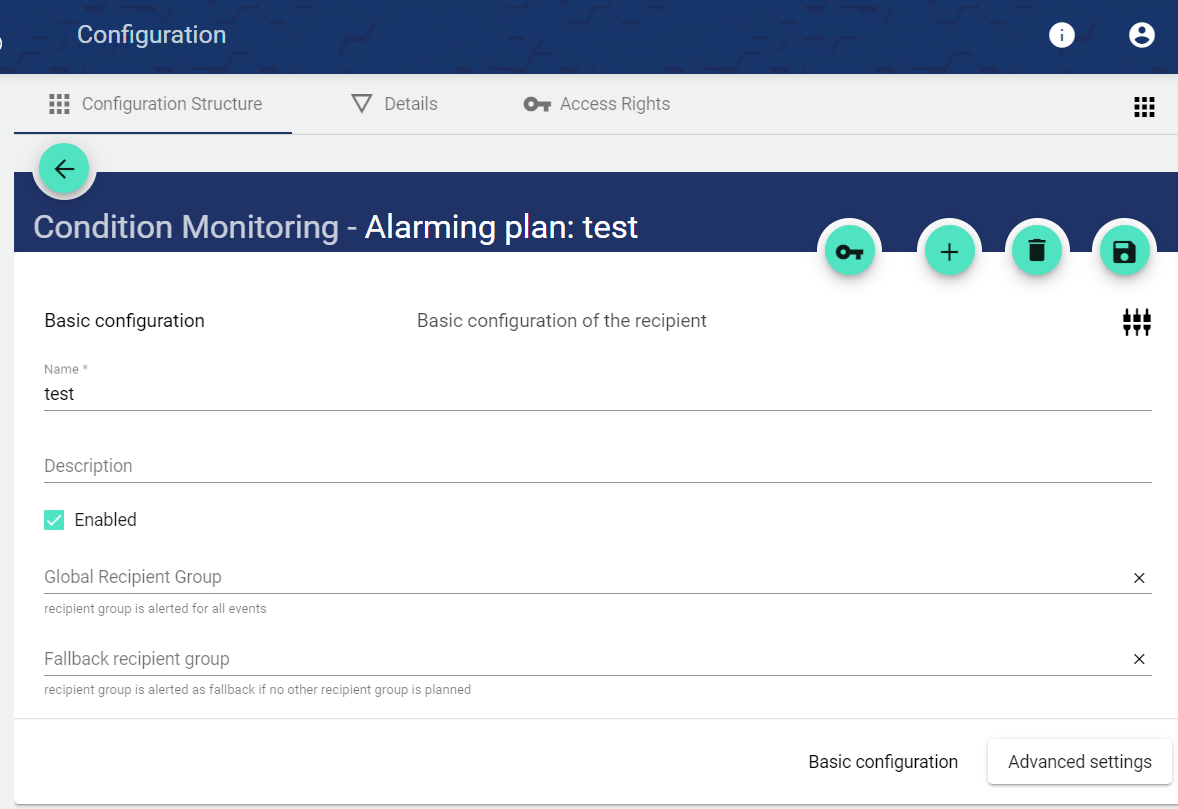Screen dimensions: 1178x809
Task: Uncheck the Enabled checkbox
Action: coord(54,520)
